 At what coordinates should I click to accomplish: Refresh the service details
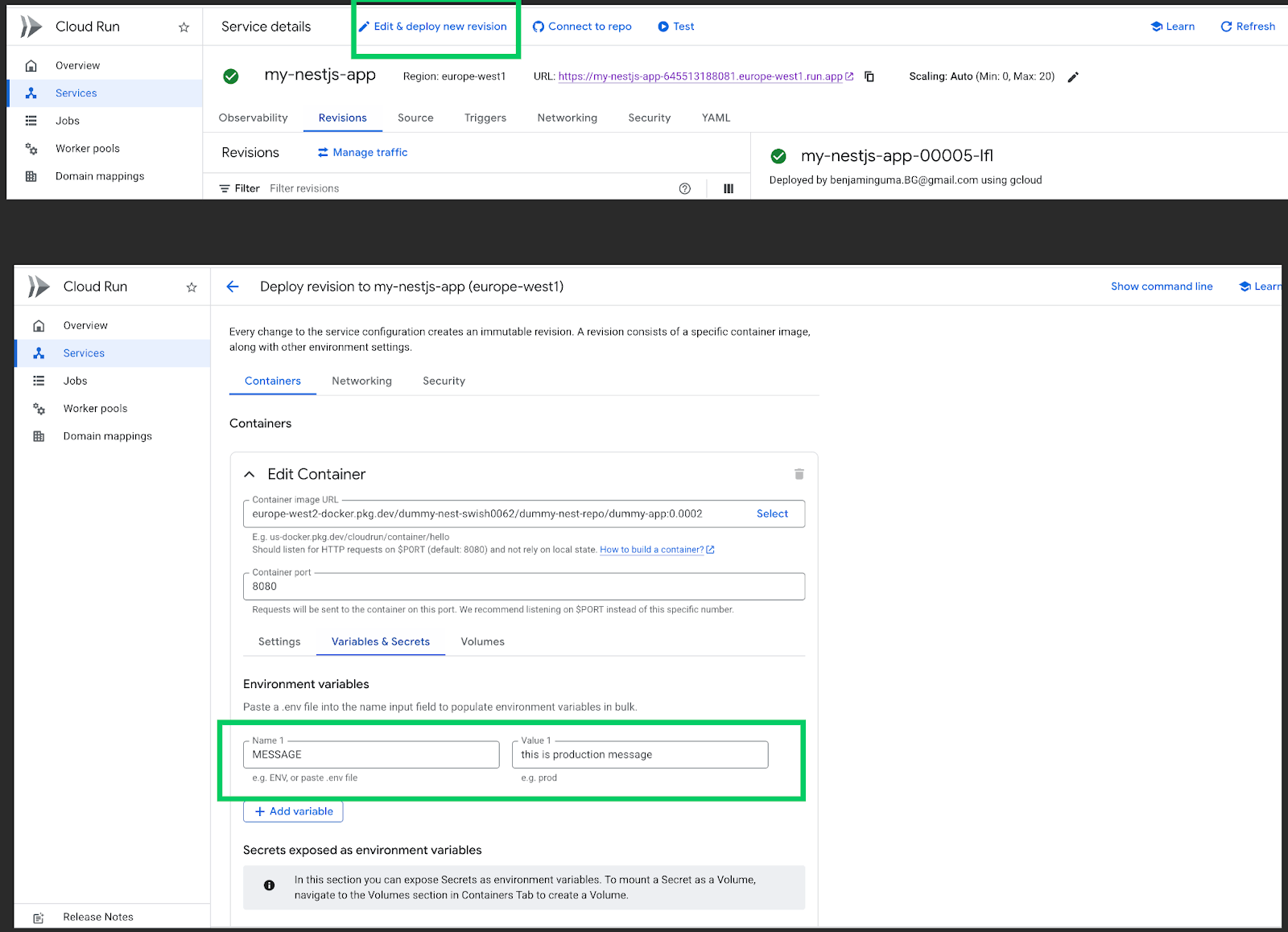pos(1248,27)
